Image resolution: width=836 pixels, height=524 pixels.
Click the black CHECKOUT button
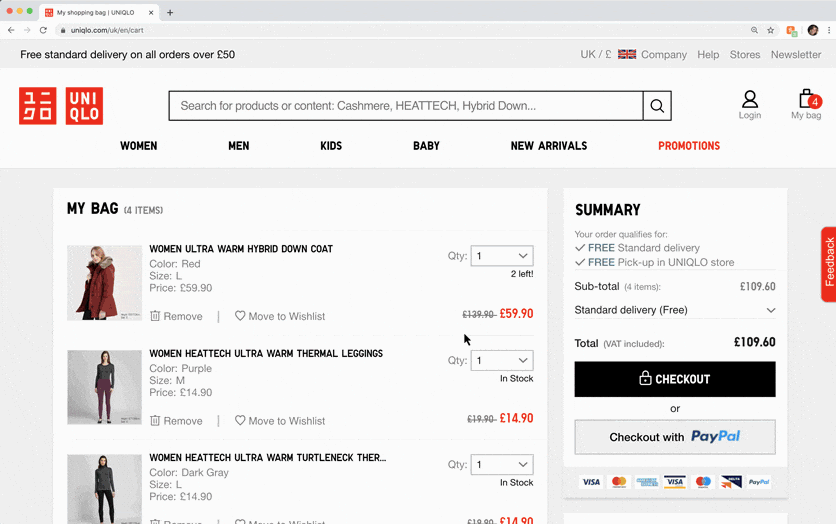pos(675,379)
